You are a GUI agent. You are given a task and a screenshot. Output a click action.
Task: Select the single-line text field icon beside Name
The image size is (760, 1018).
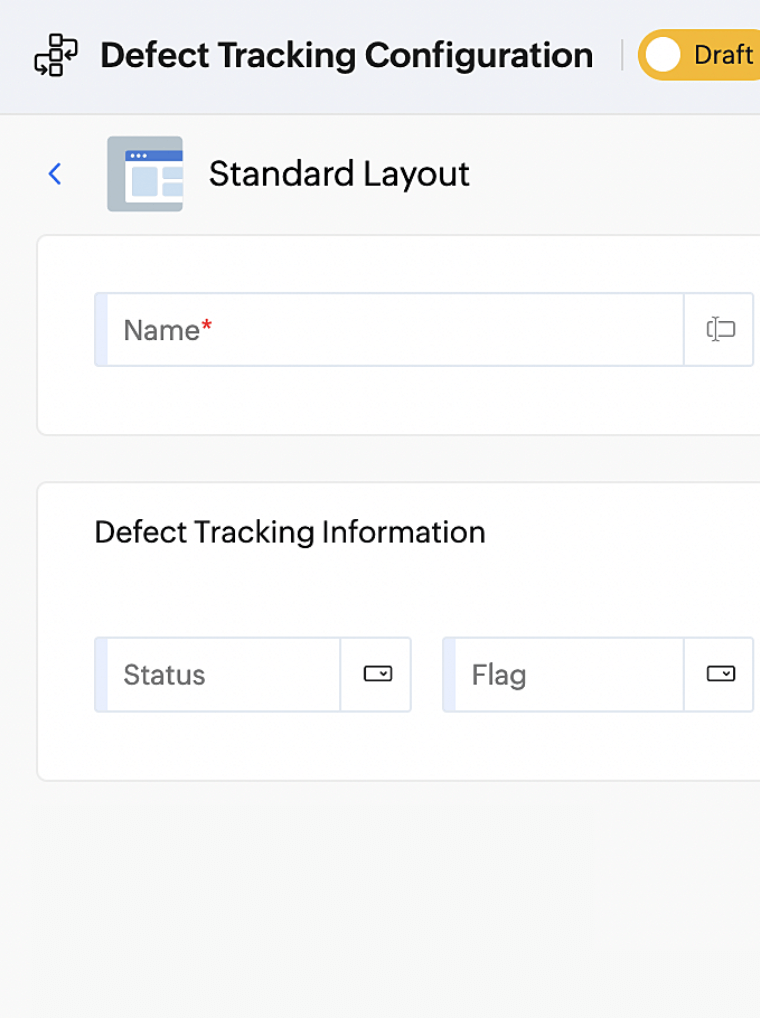[x=719, y=330]
